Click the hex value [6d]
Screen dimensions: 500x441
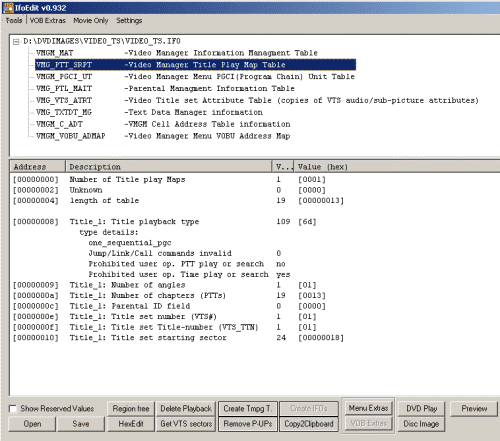point(307,222)
